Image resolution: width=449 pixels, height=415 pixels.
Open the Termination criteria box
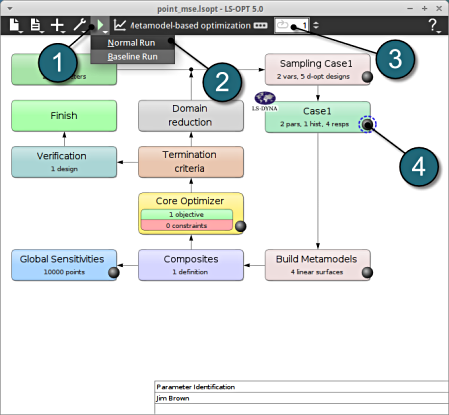[x=191, y=162]
